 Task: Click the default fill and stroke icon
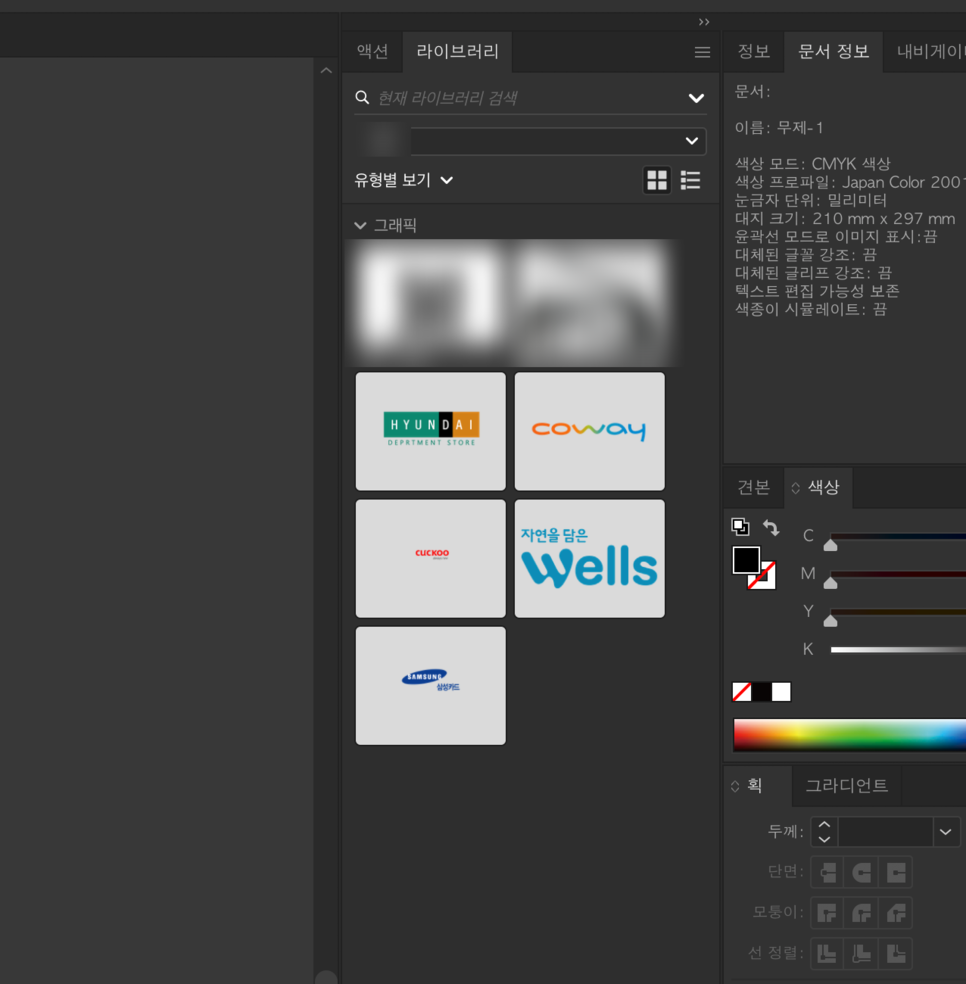[741, 527]
